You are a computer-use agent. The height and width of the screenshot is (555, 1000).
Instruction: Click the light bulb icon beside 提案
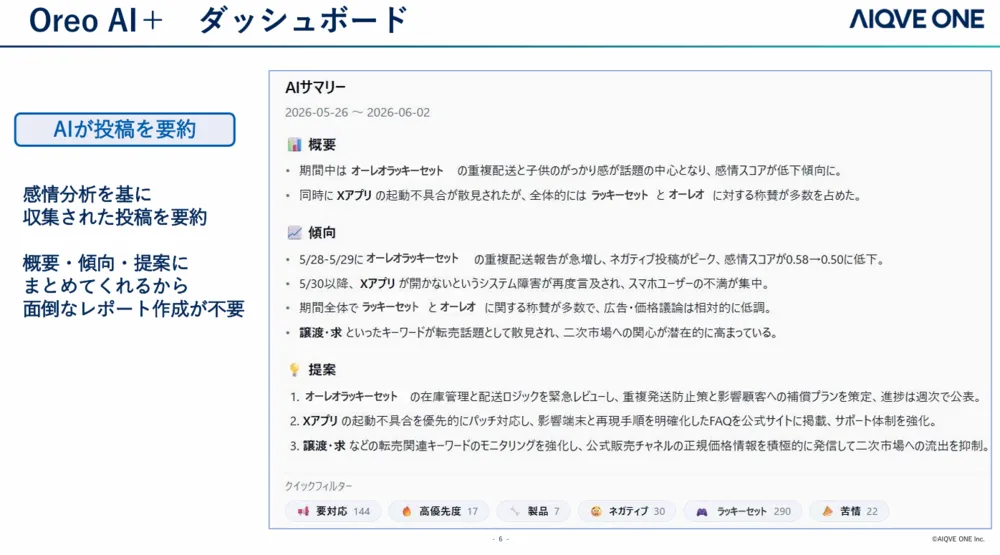294,369
